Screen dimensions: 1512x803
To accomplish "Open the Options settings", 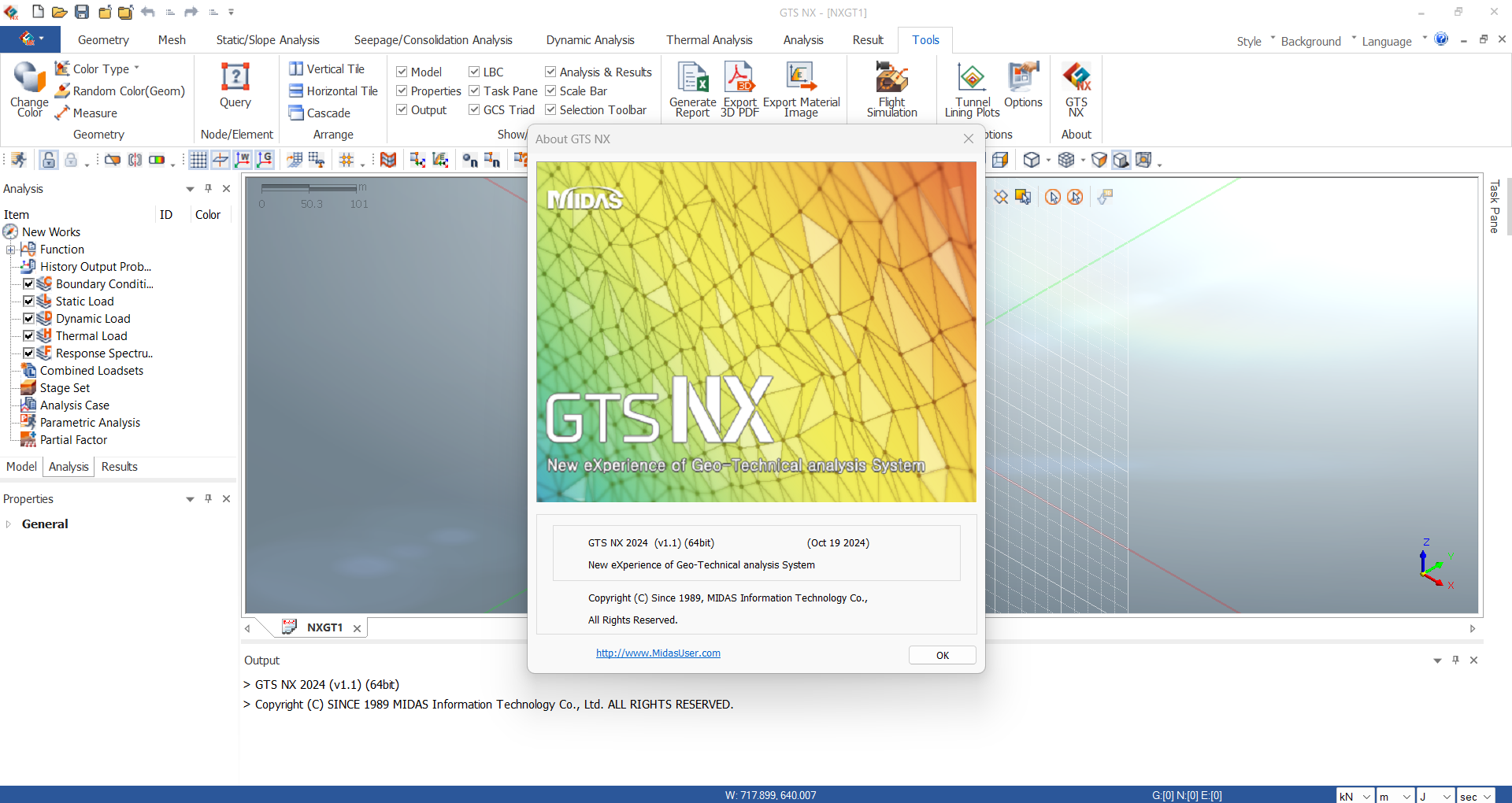I will tap(1023, 85).
